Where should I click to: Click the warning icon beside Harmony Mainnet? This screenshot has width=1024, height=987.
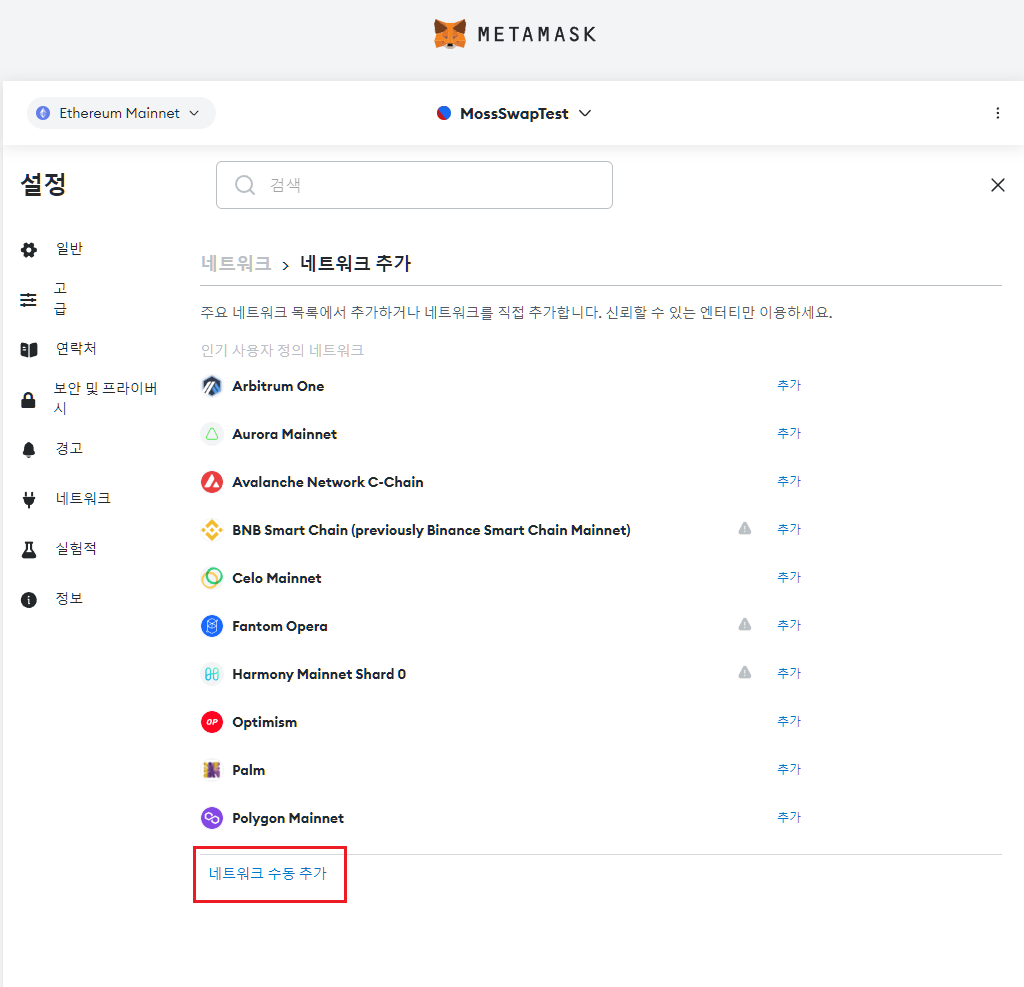744,672
